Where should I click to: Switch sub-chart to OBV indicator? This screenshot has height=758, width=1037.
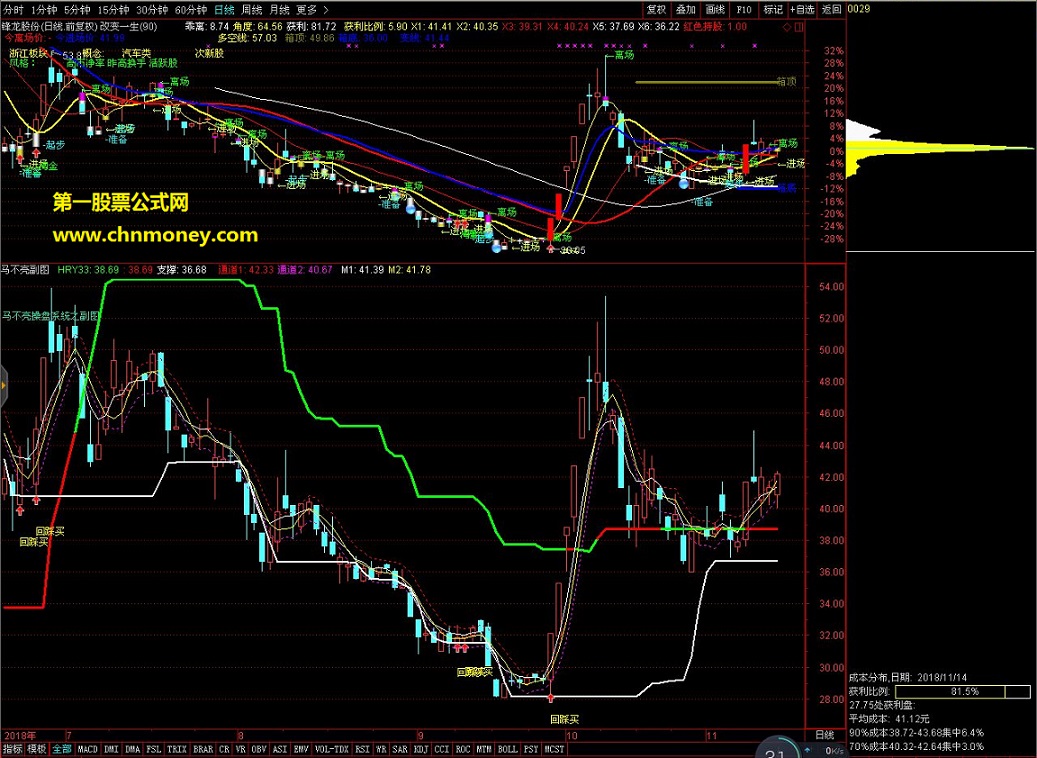(259, 749)
